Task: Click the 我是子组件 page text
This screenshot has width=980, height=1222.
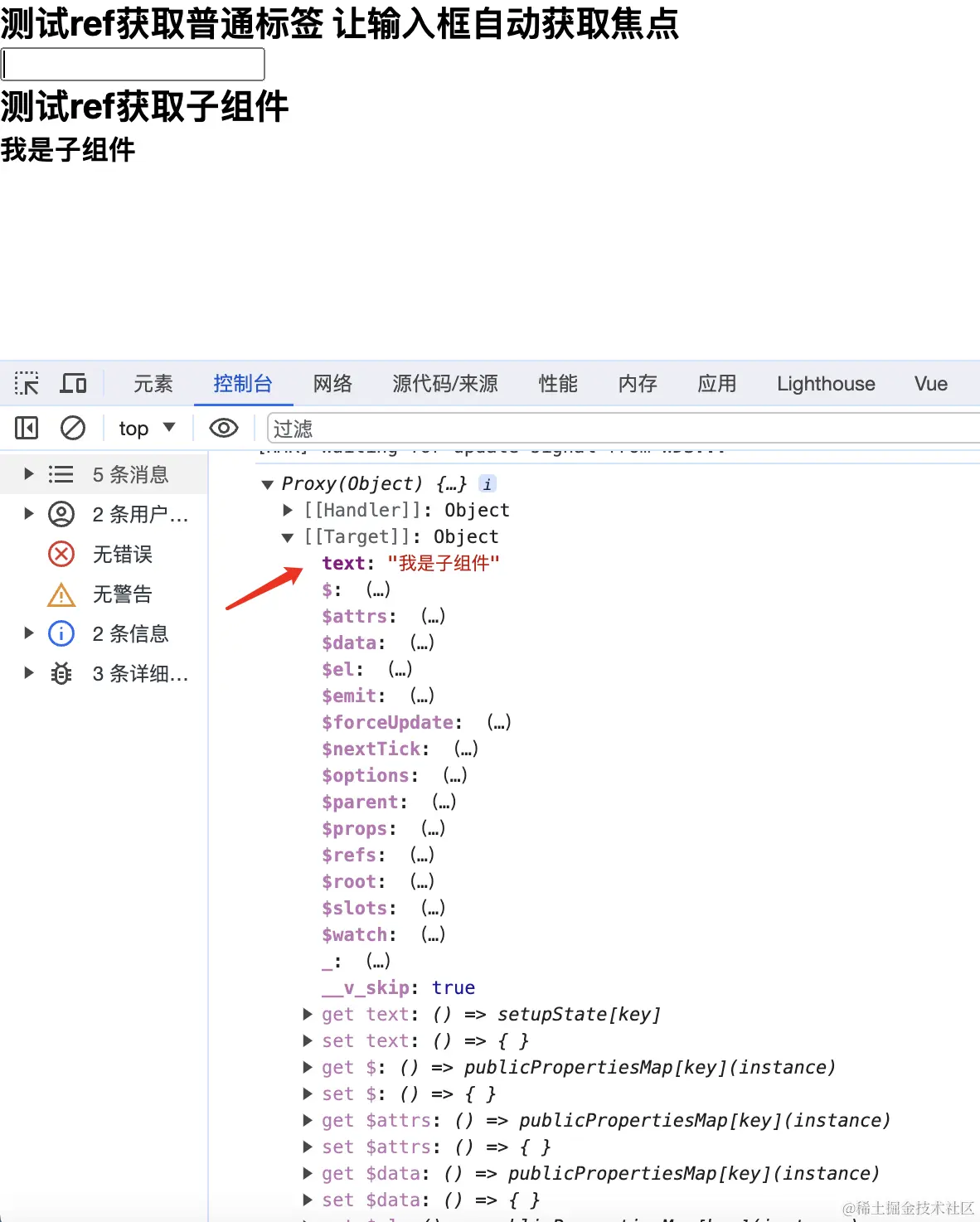Action: click(x=68, y=150)
